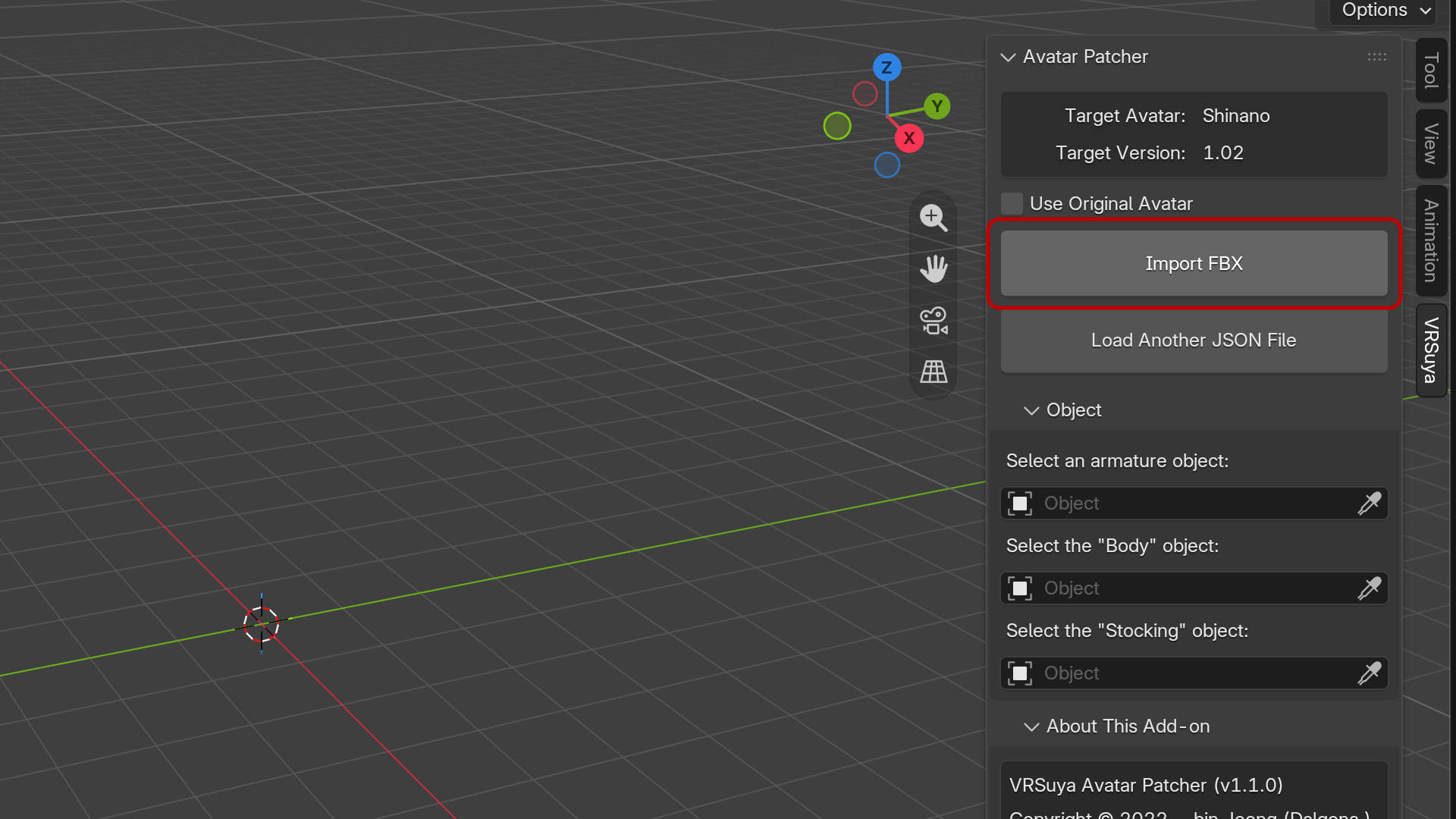Switch perspective/orthographic grid icon

pyautogui.click(x=934, y=372)
